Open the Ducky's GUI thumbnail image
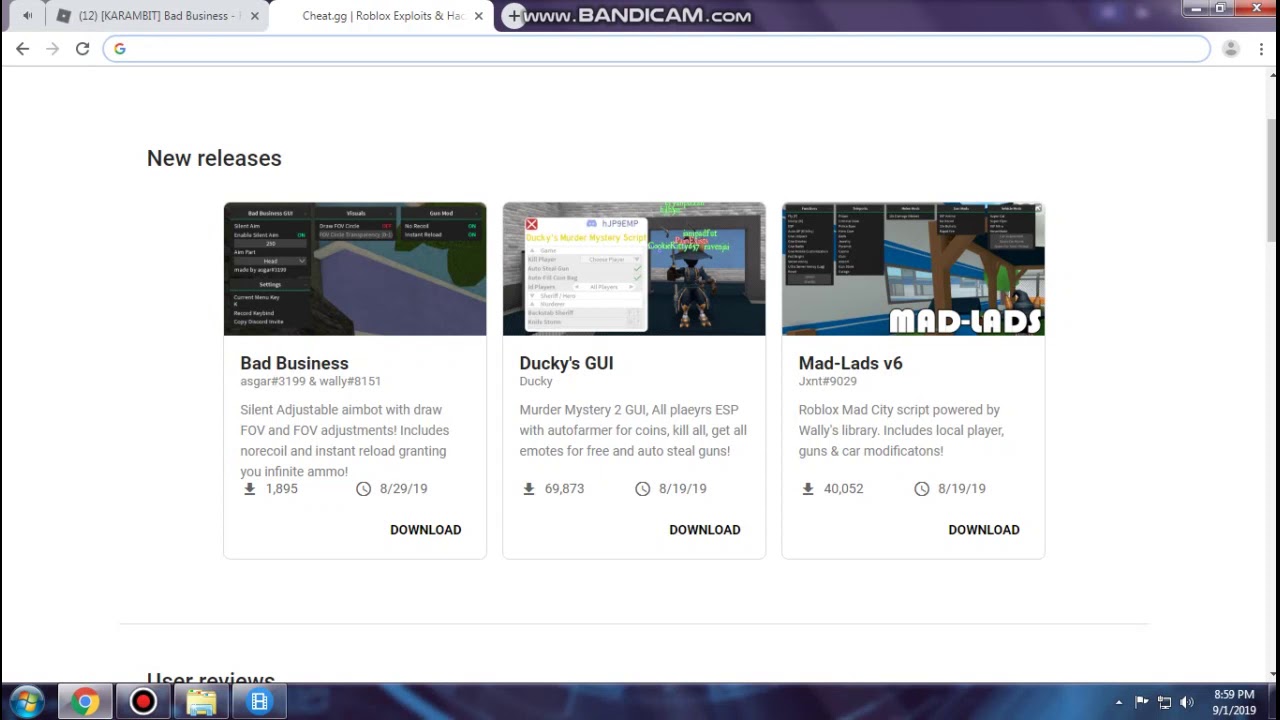This screenshot has width=1280, height=720. [634, 269]
